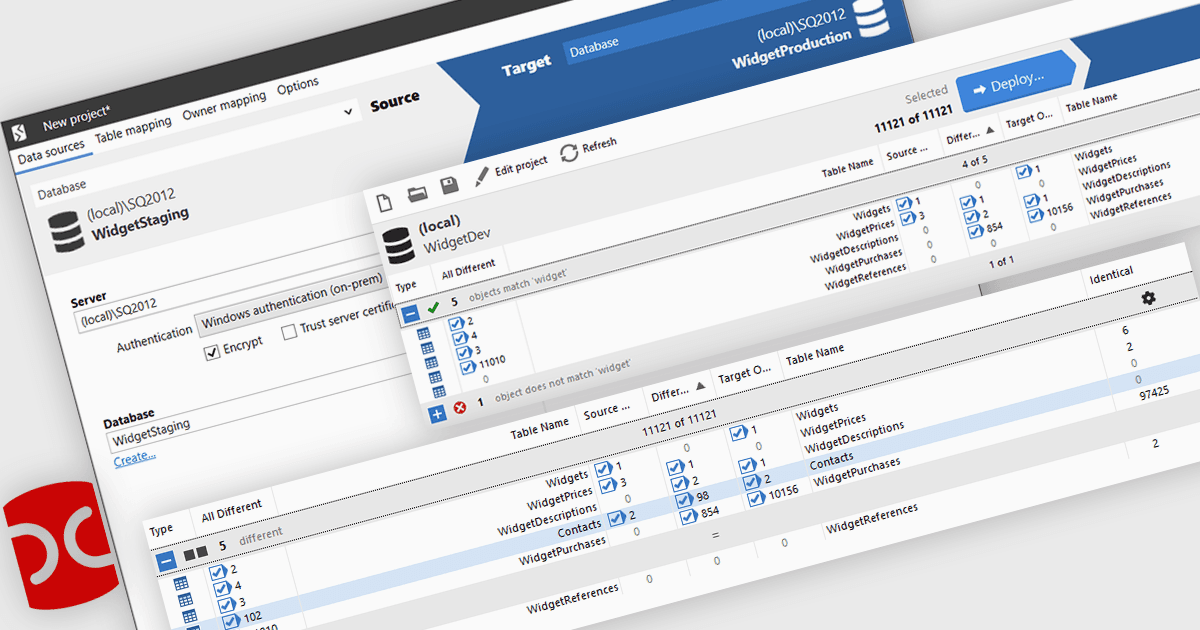Click the Edit project pencil icon
The image size is (1200, 630).
(482, 176)
